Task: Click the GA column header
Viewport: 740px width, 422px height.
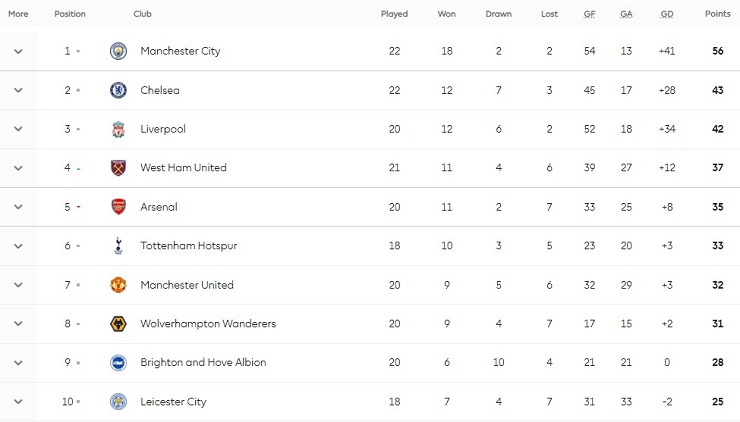Action: (626, 14)
